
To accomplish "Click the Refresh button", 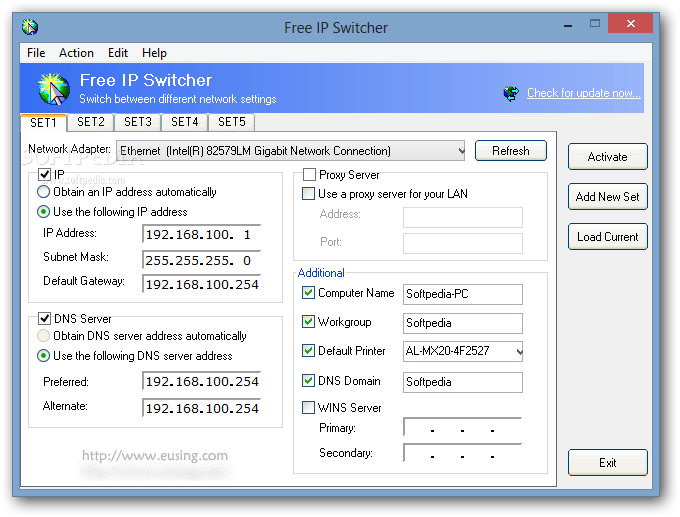I will (x=510, y=151).
